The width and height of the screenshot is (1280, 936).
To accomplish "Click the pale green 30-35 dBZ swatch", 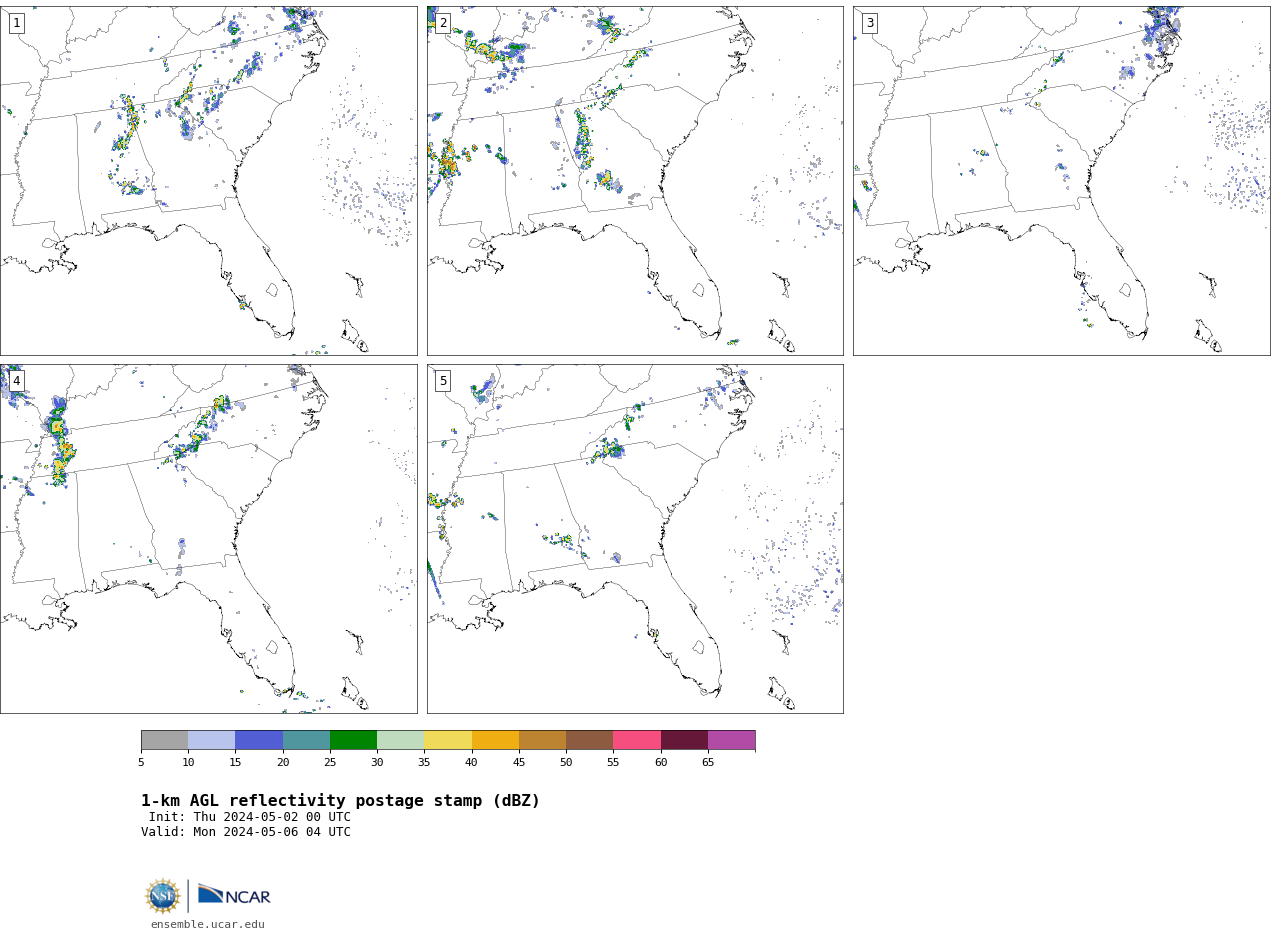I will tap(400, 740).
